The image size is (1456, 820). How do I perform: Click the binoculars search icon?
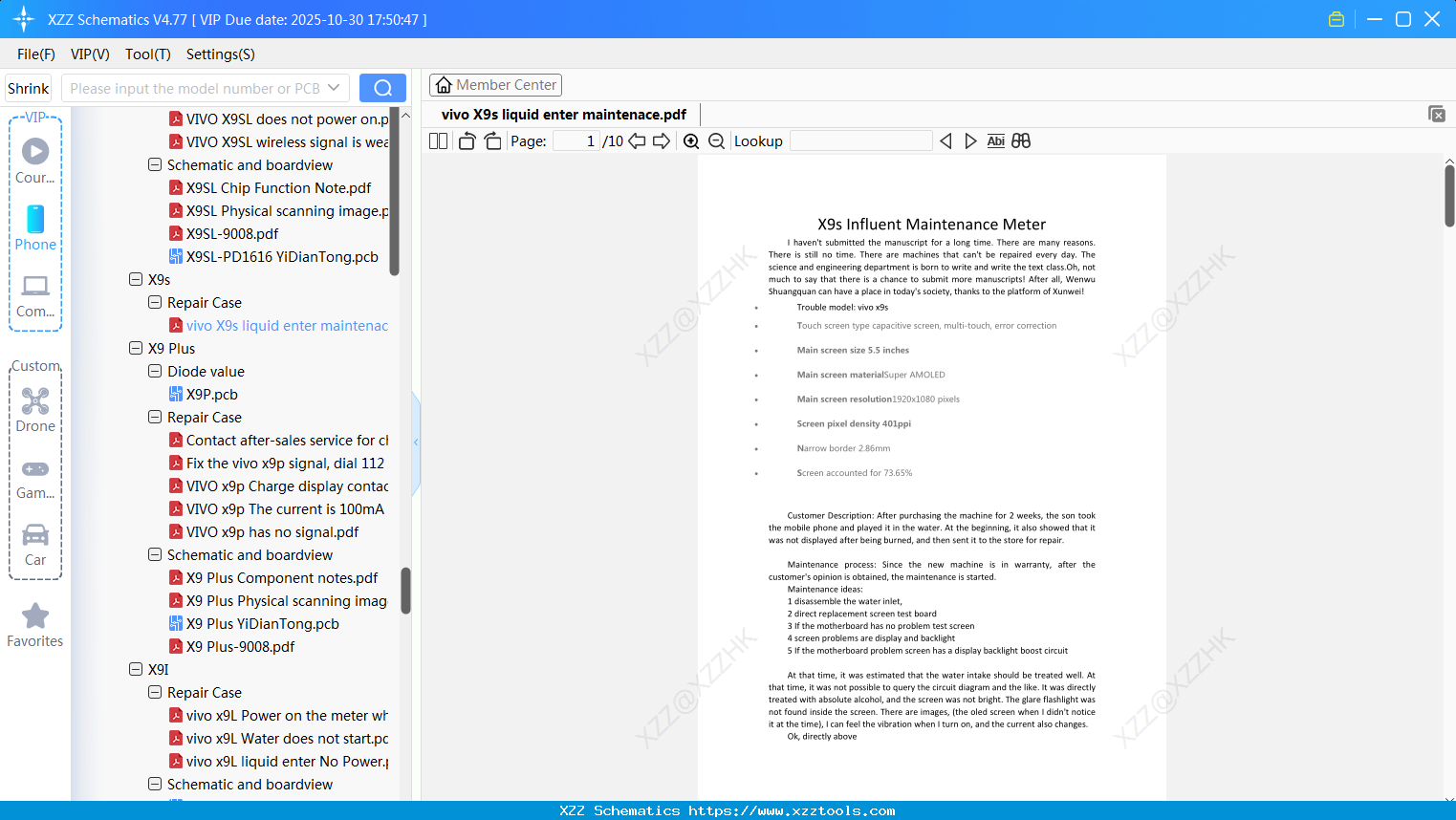click(x=1021, y=141)
